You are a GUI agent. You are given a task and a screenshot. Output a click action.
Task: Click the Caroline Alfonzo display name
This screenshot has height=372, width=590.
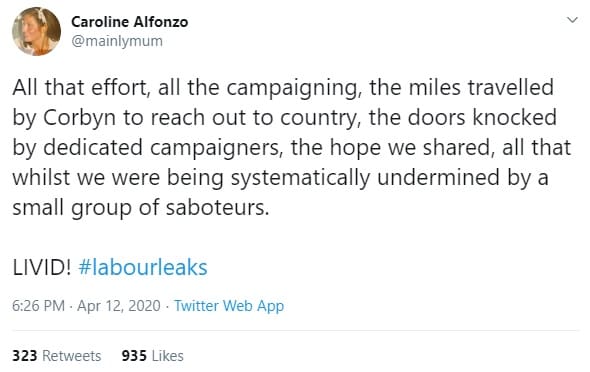point(129,22)
